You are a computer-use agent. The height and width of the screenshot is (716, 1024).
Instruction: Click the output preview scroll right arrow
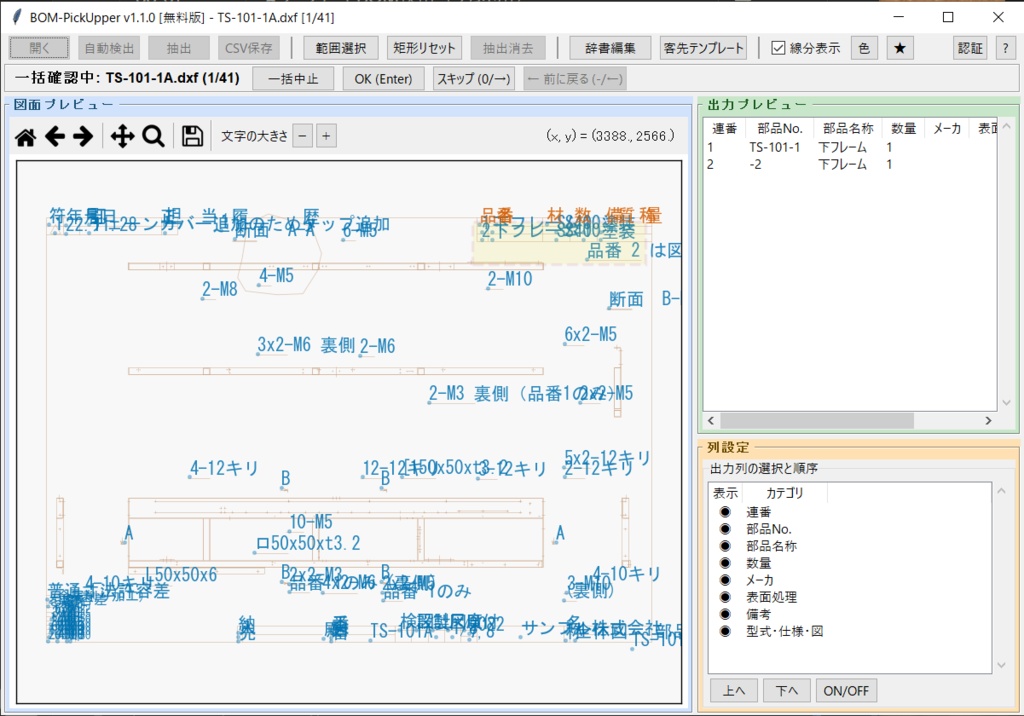[x=988, y=421]
